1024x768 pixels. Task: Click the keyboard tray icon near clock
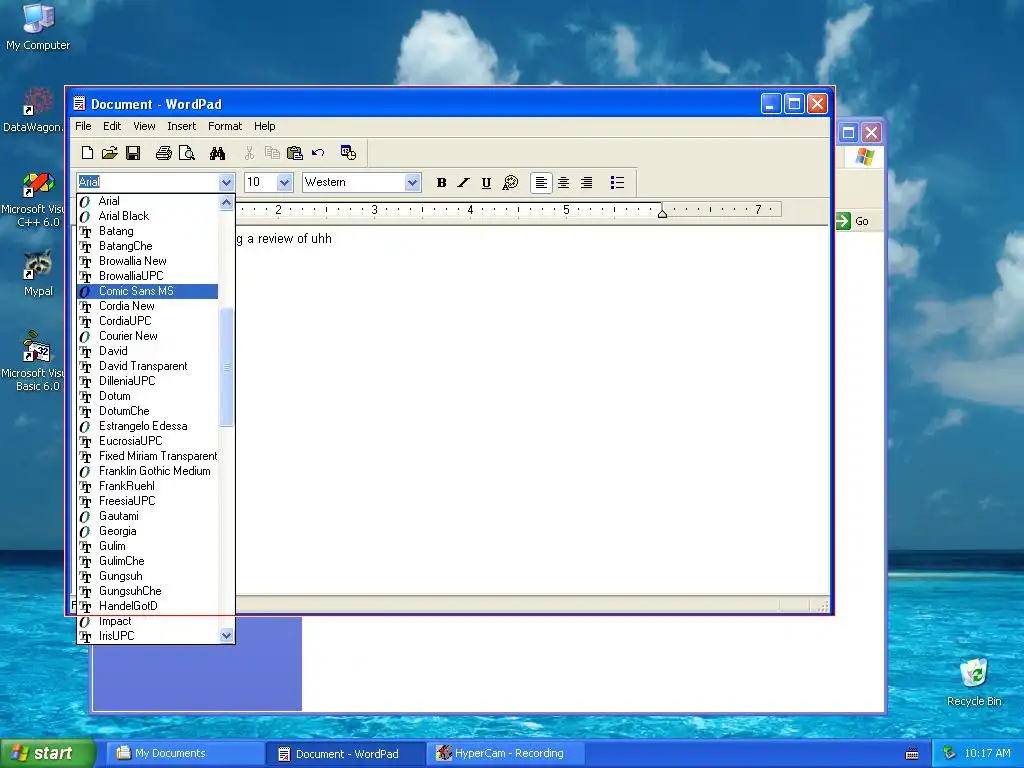(912, 754)
